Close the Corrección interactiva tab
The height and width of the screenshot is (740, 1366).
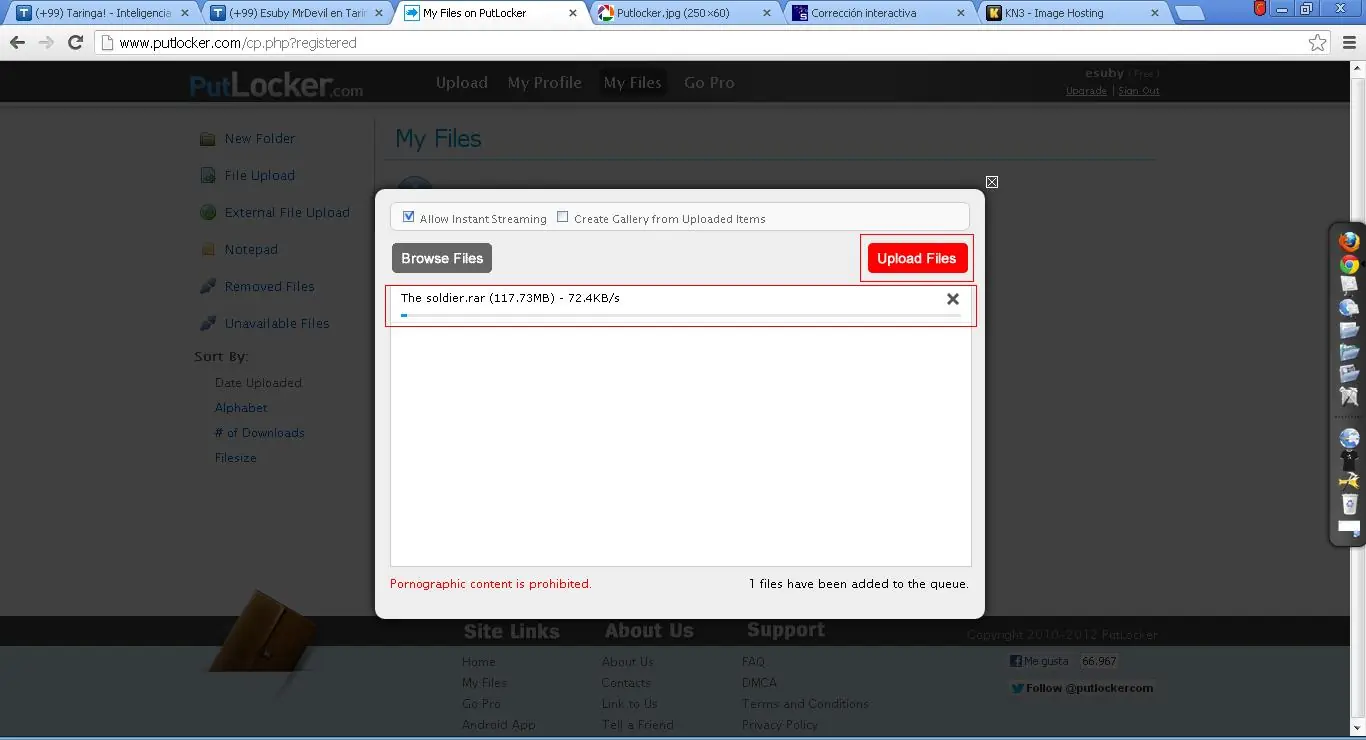(960, 13)
